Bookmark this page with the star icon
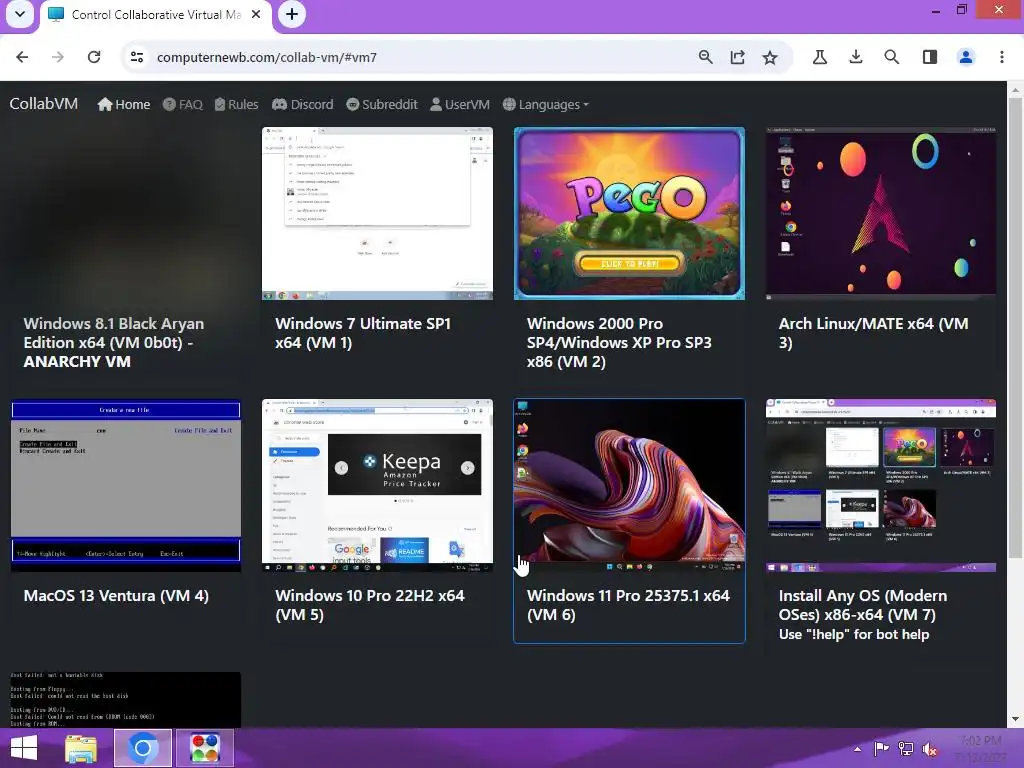Viewport: 1024px width, 768px height. coord(770,57)
